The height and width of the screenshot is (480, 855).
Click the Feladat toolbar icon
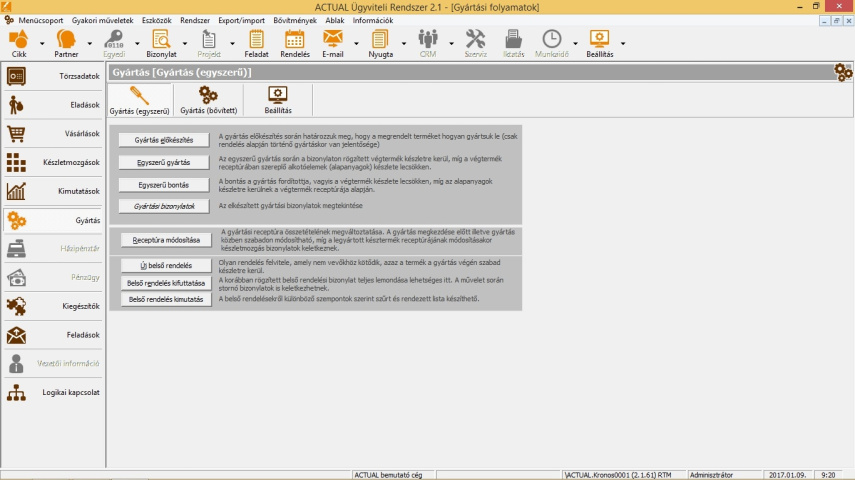click(256, 40)
